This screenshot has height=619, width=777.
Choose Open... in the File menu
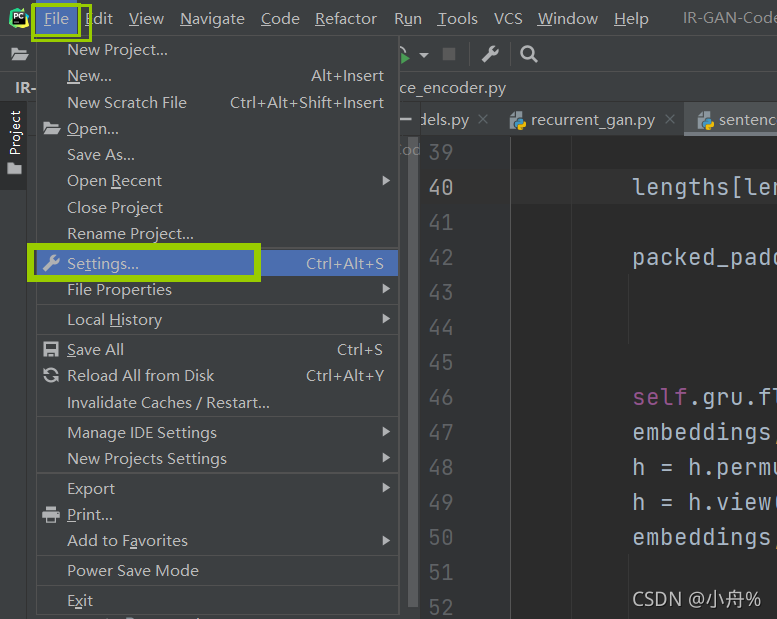(x=217, y=129)
